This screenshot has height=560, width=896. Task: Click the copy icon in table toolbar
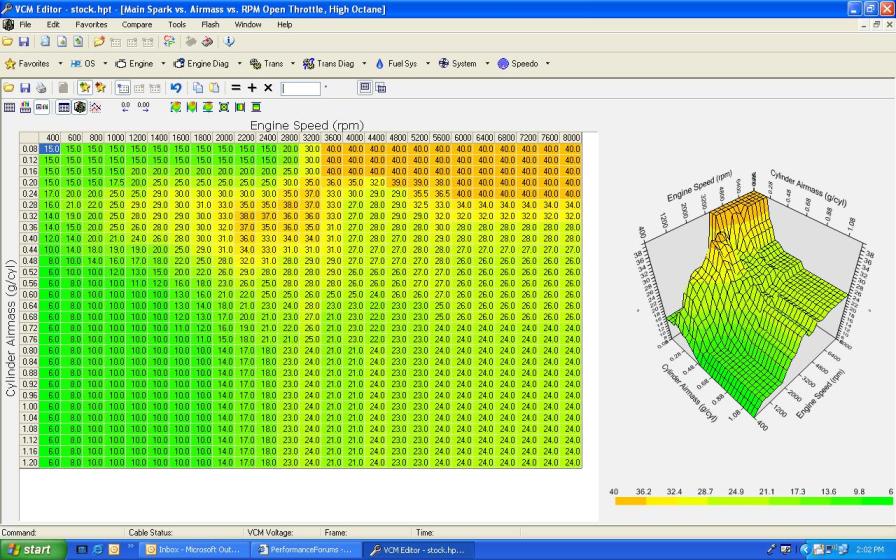tap(198, 88)
